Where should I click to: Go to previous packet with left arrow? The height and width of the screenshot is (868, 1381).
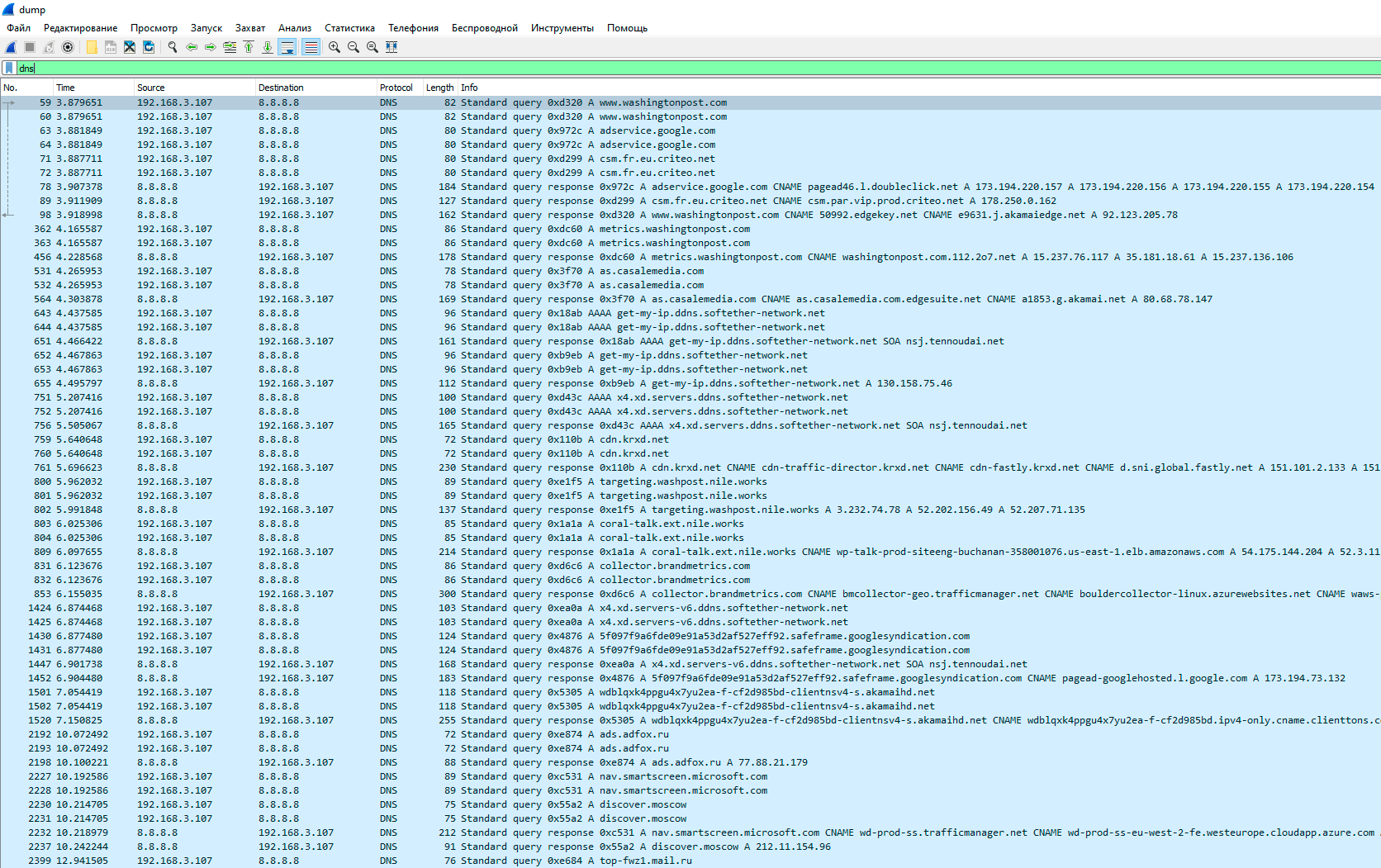192,47
